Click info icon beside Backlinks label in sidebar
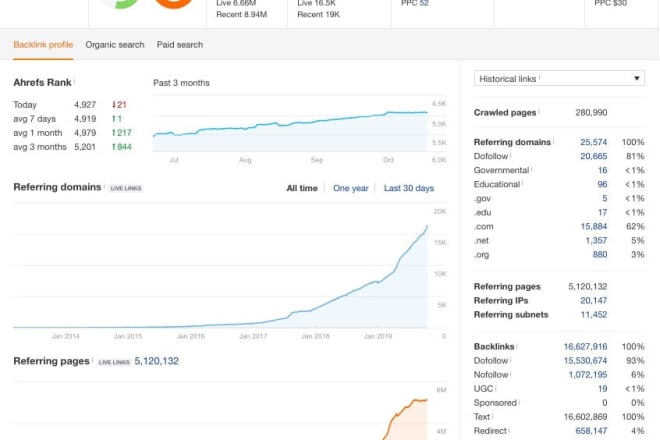Screen dimensions: 660x440 [x=517, y=345]
